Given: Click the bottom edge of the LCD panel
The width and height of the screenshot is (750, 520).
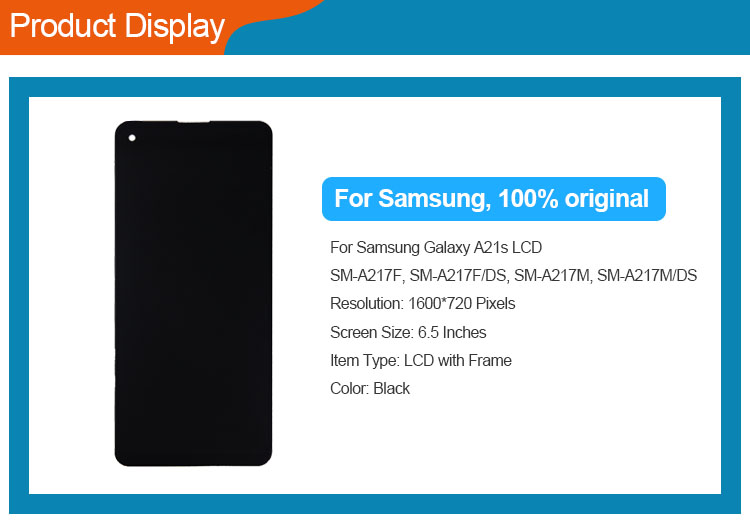Looking at the screenshot, I should point(193,463).
